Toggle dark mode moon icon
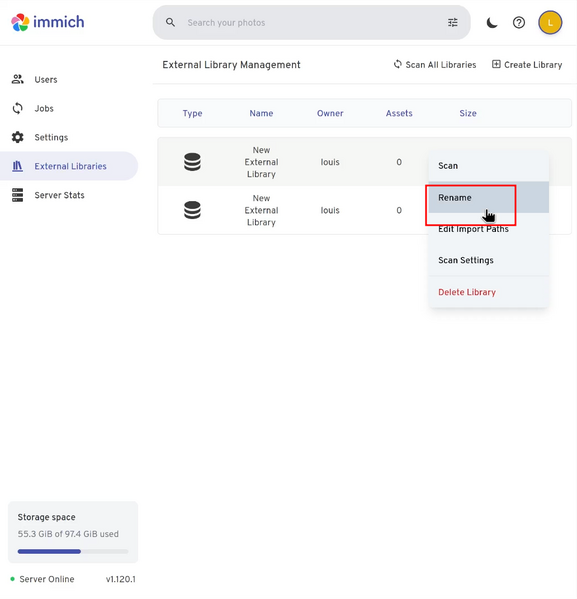 pyautogui.click(x=492, y=23)
